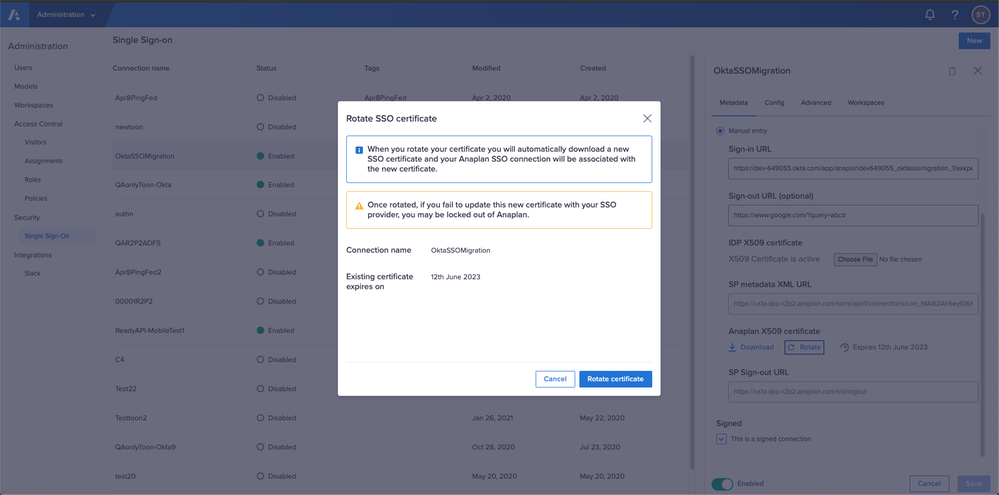Screen dimensions: 999x495
Task: Close the OktaSSOMigration side panel
Action: pyautogui.click(x=977, y=71)
